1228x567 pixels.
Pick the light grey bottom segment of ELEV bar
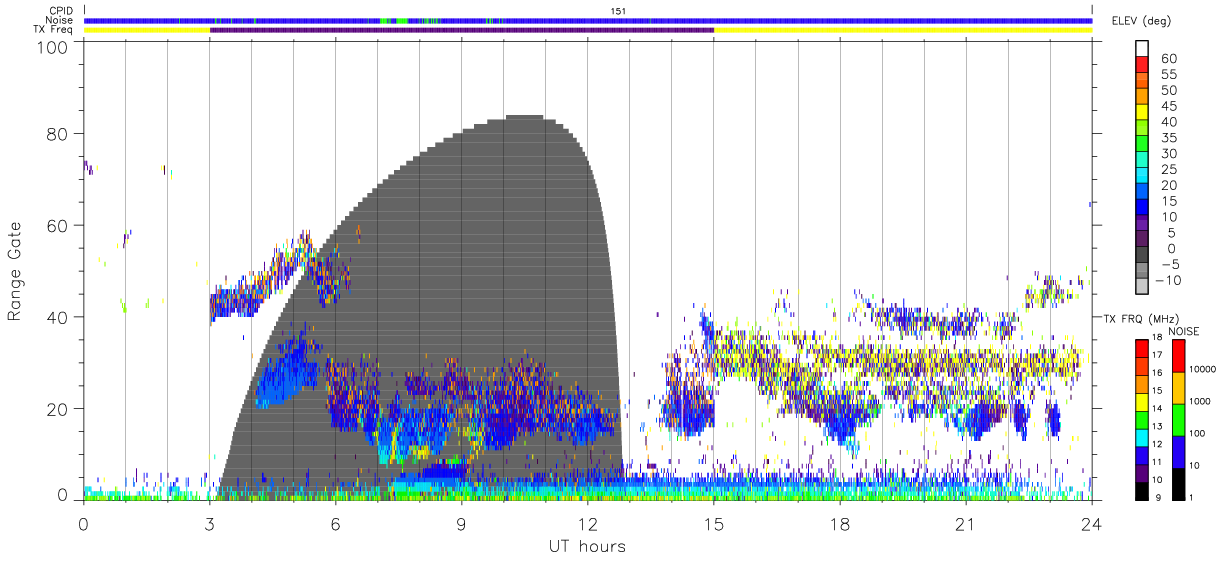(x=1142, y=285)
